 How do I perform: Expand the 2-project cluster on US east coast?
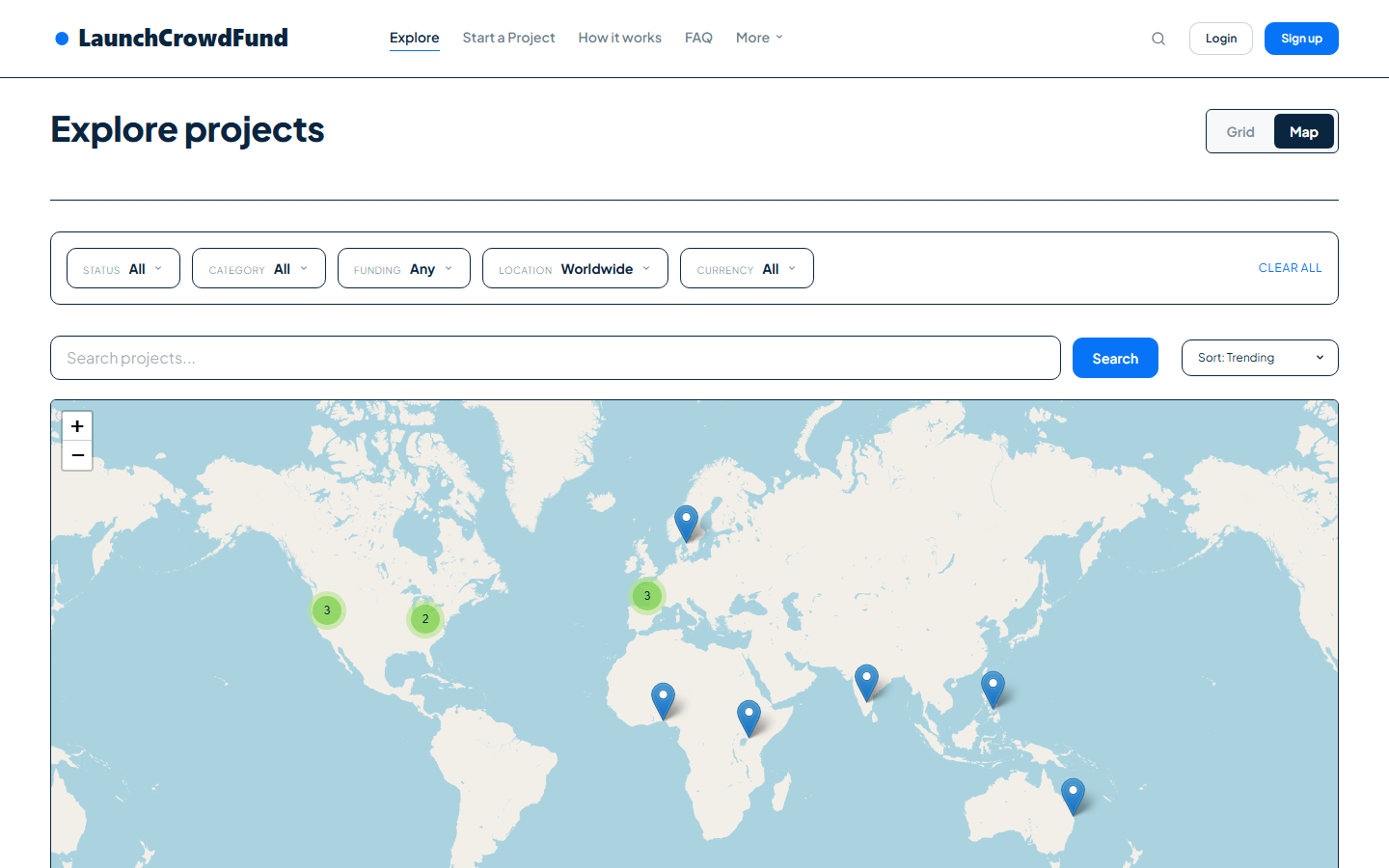(425, 619)
